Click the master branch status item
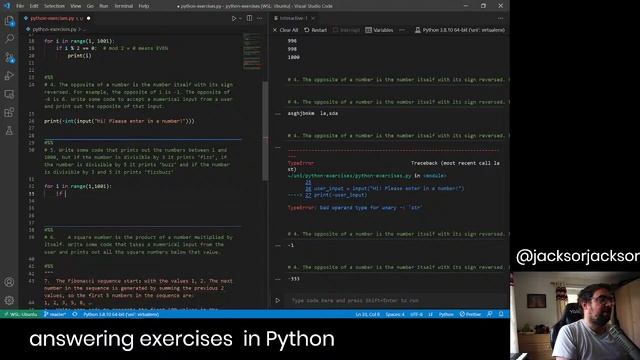640x360 pixels. (55, 314)
